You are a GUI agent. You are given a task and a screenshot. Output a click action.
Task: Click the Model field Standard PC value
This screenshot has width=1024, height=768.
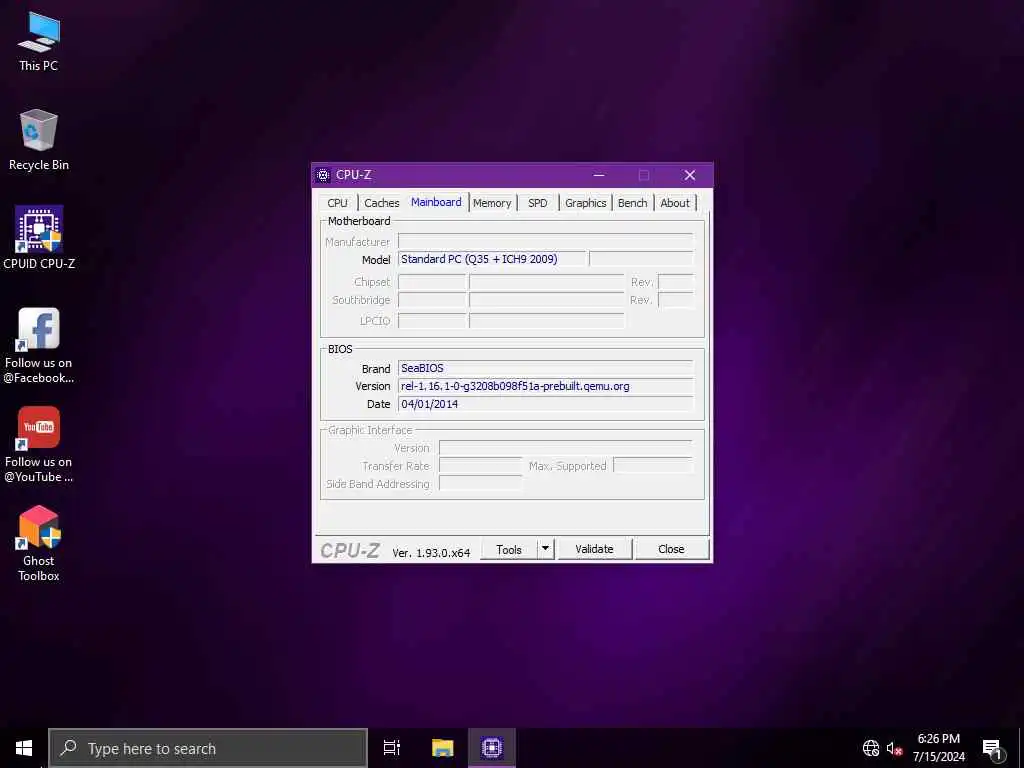click(492, 259)
